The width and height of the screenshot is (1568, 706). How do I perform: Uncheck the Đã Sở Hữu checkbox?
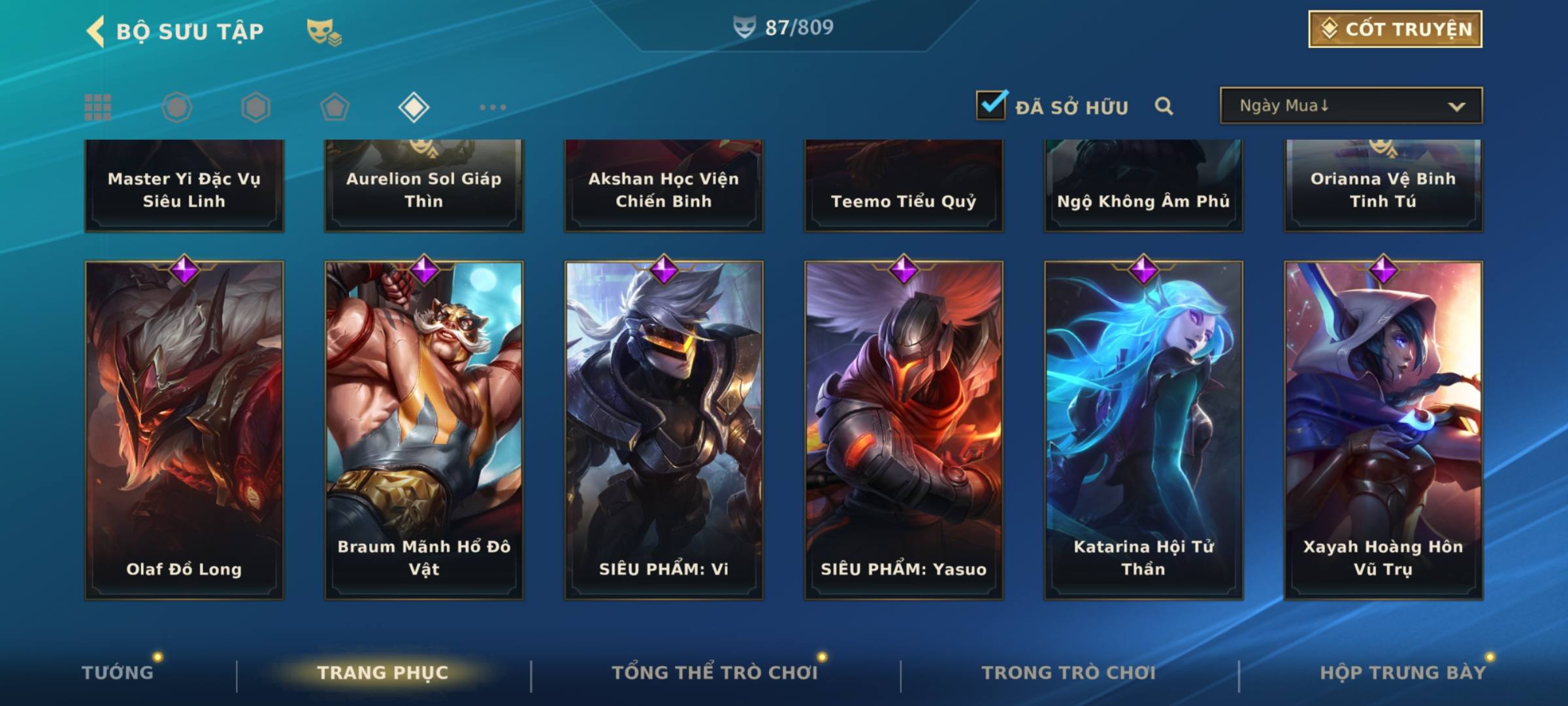point(991,105)
